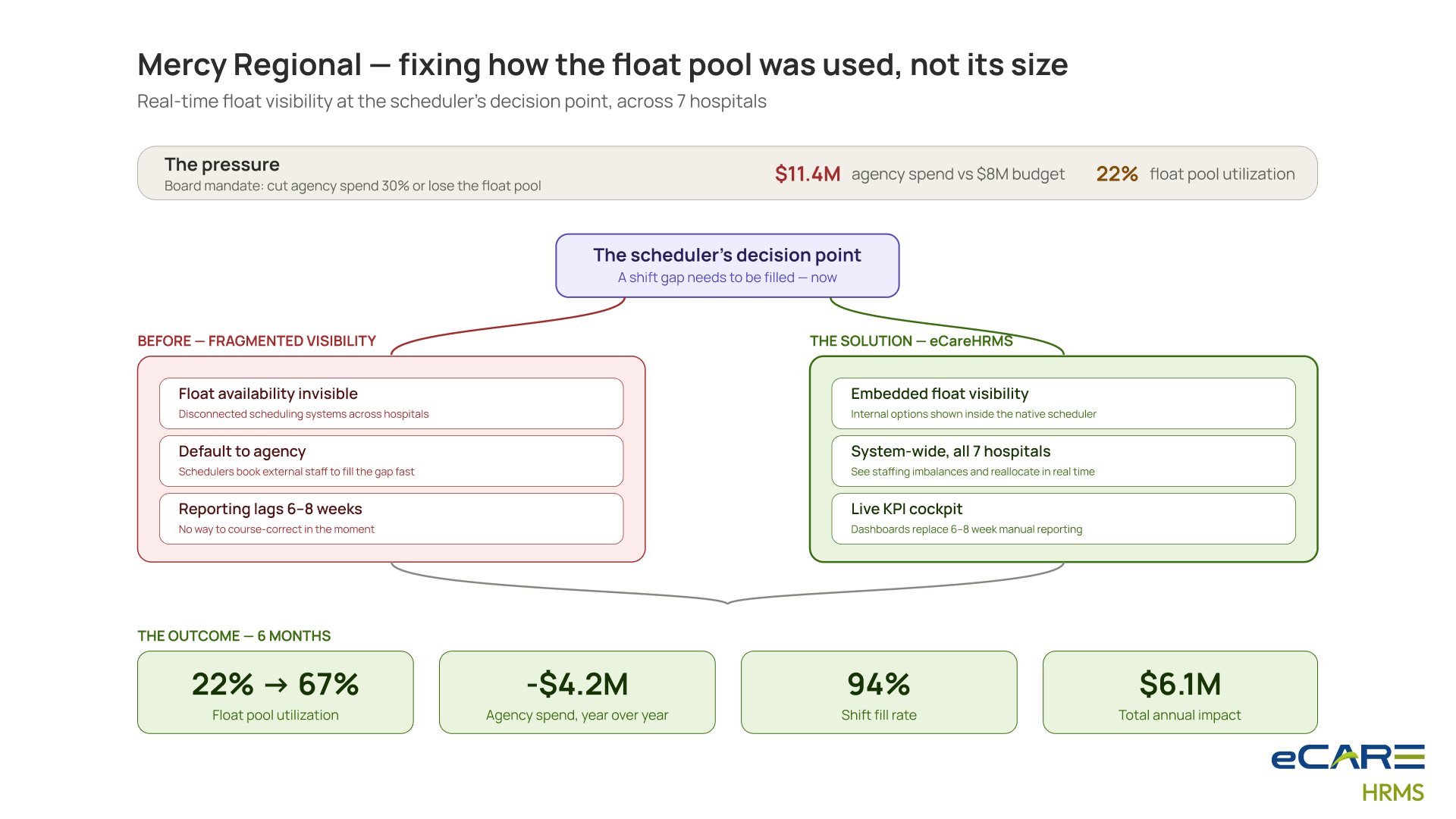Click 'Internal options shown inside the native scheduler'
Screen dimensions: 1456x819
[x=974, y=414]
